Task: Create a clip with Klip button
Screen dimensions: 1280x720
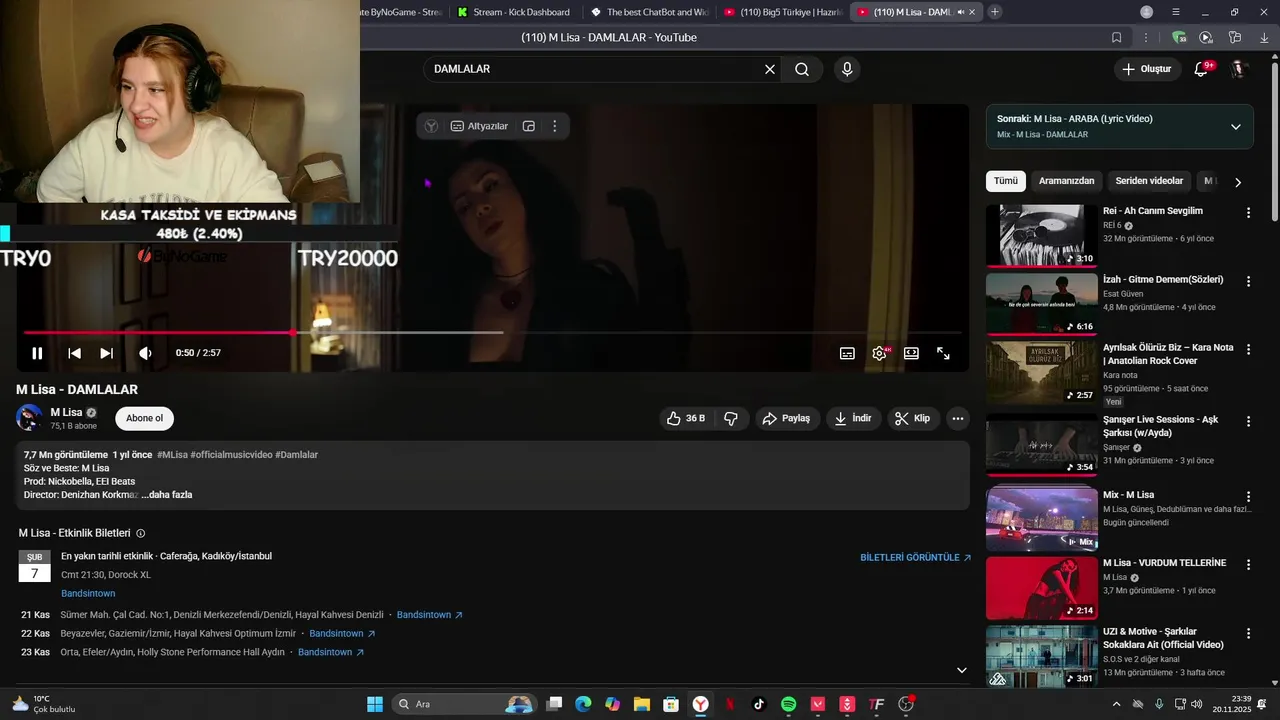Action: point(912,418)
